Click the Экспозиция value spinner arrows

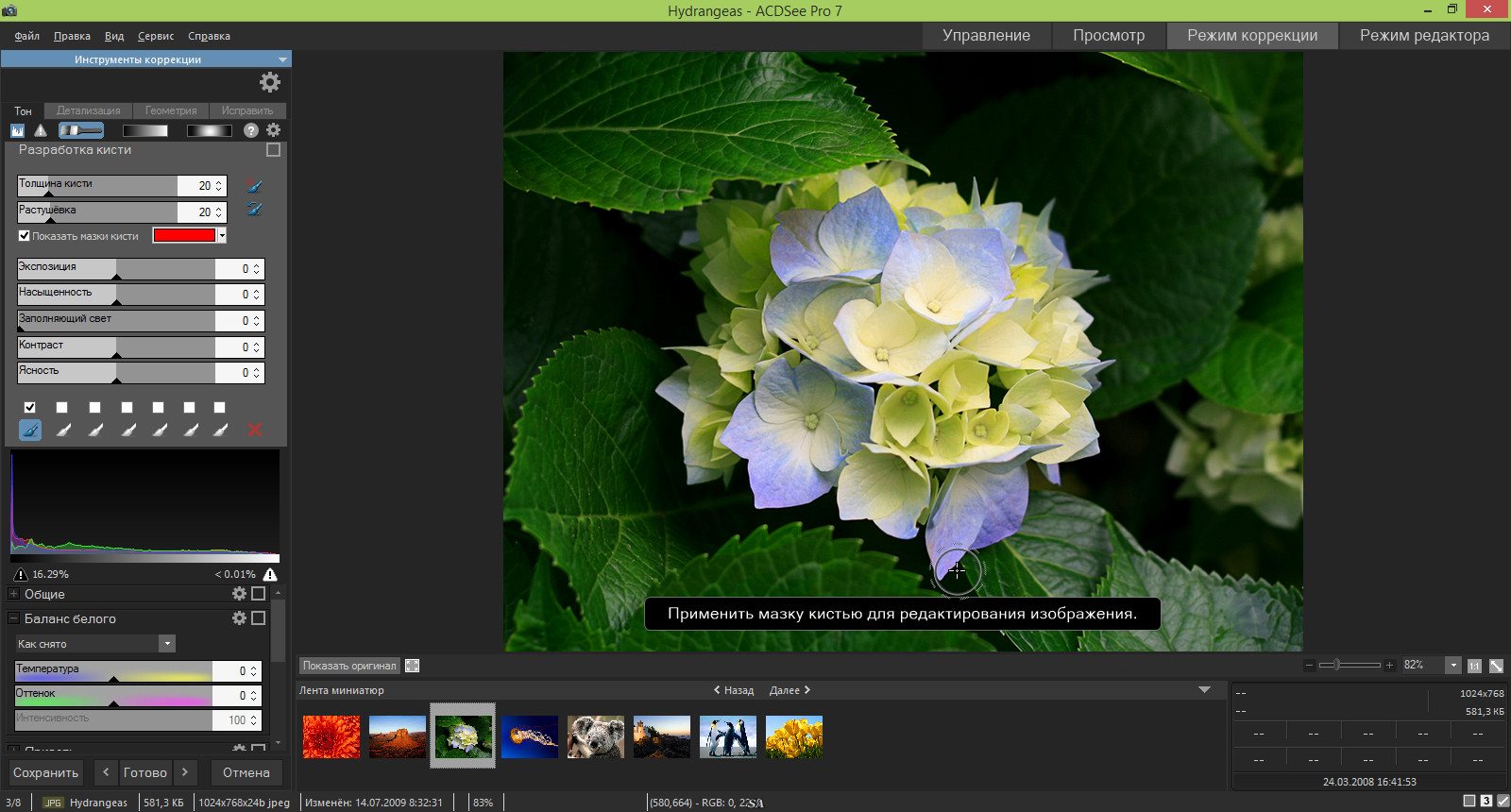256,269
